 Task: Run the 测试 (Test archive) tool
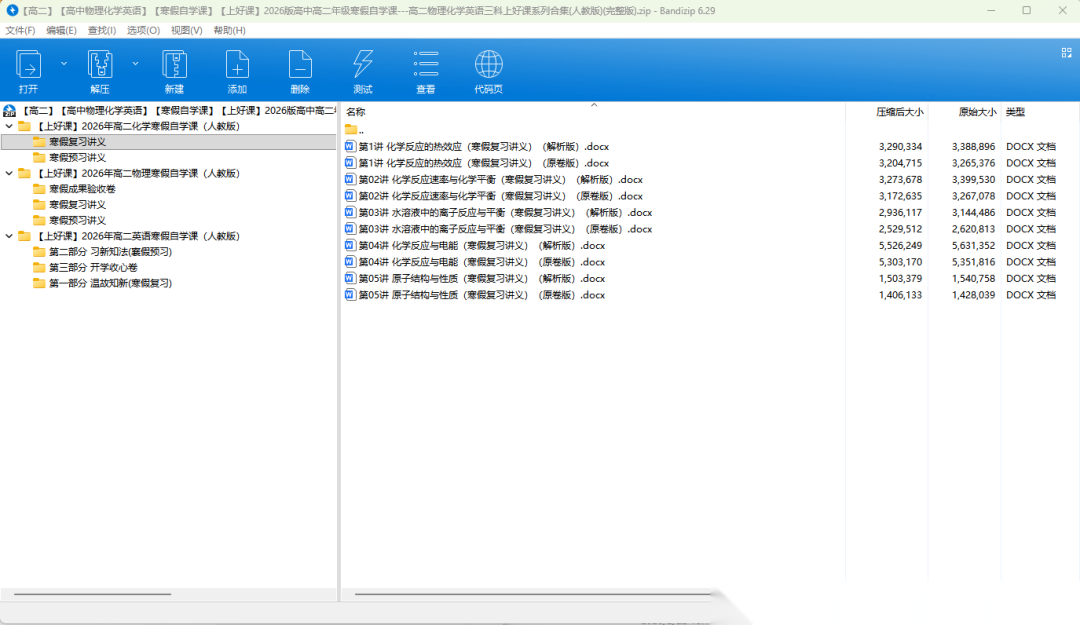(x=363, y=67)
